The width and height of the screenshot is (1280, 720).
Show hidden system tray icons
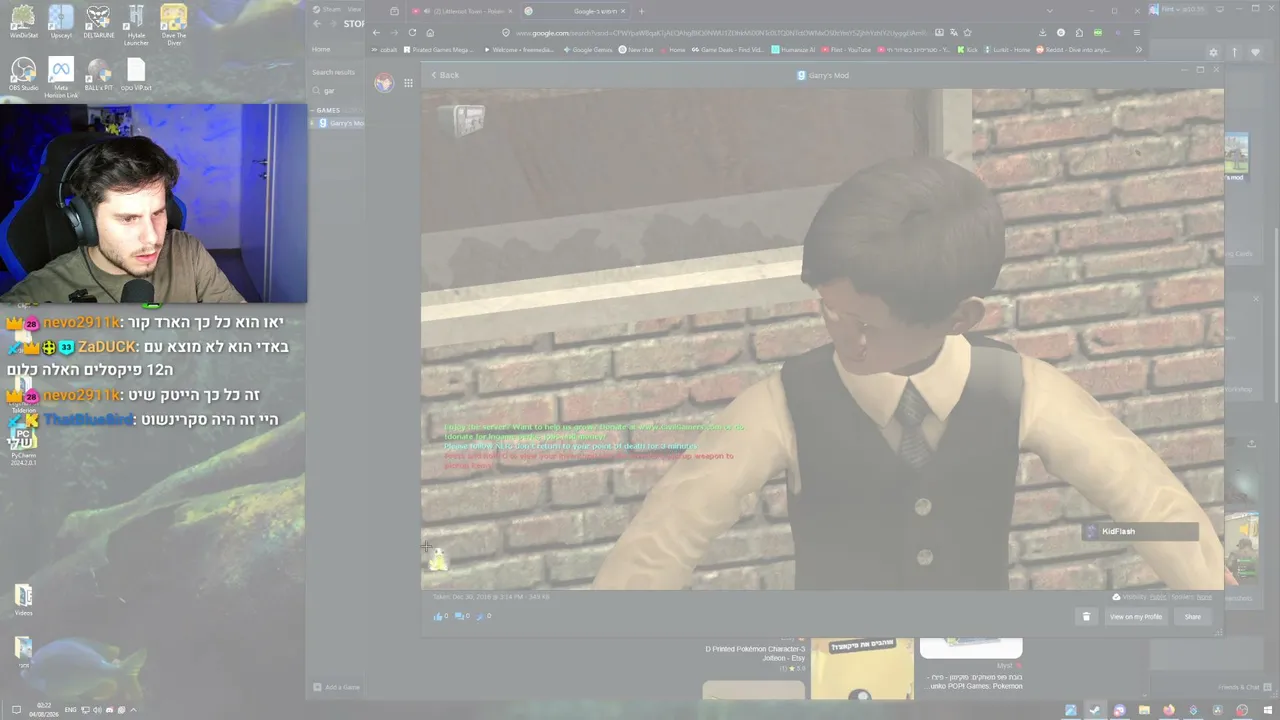[133, 710]
